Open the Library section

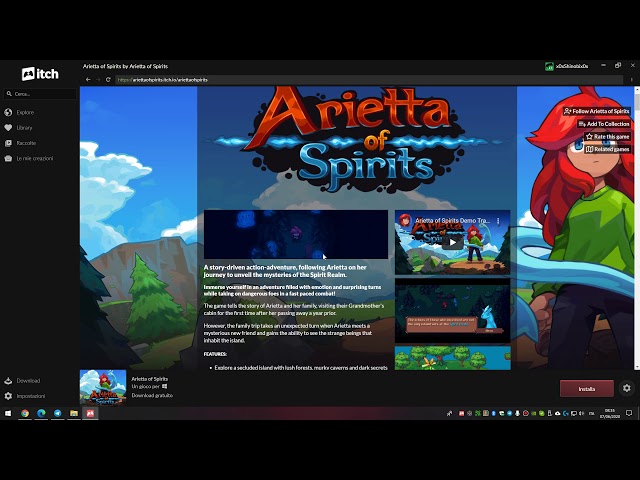click(x=24, y=127)
